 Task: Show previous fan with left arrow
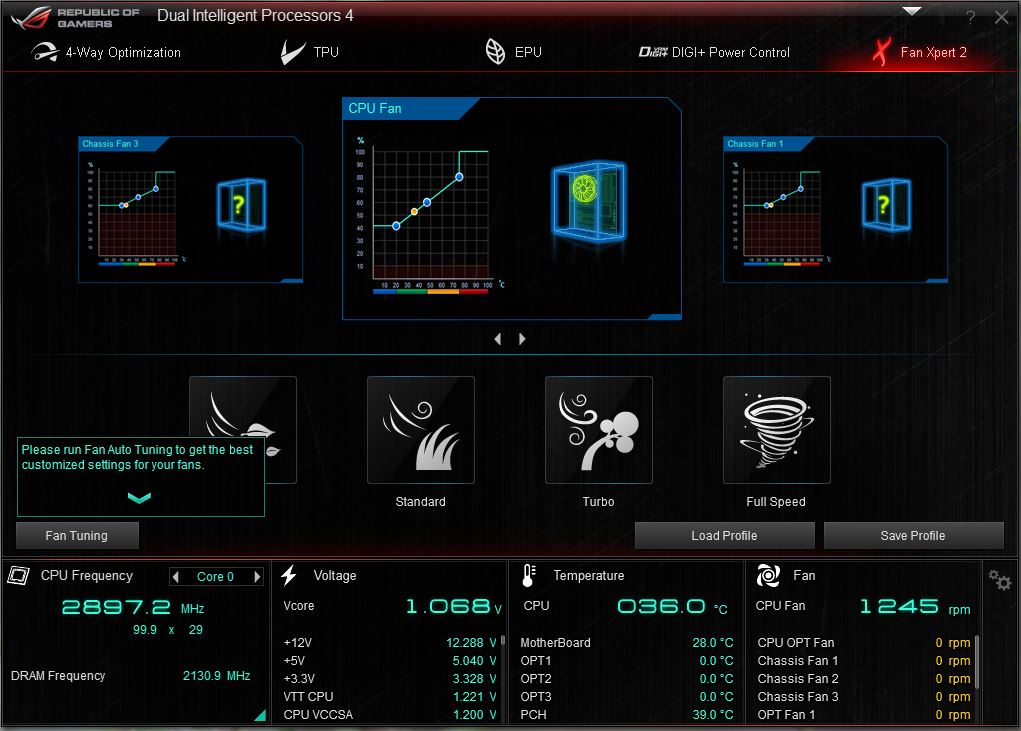498,338
